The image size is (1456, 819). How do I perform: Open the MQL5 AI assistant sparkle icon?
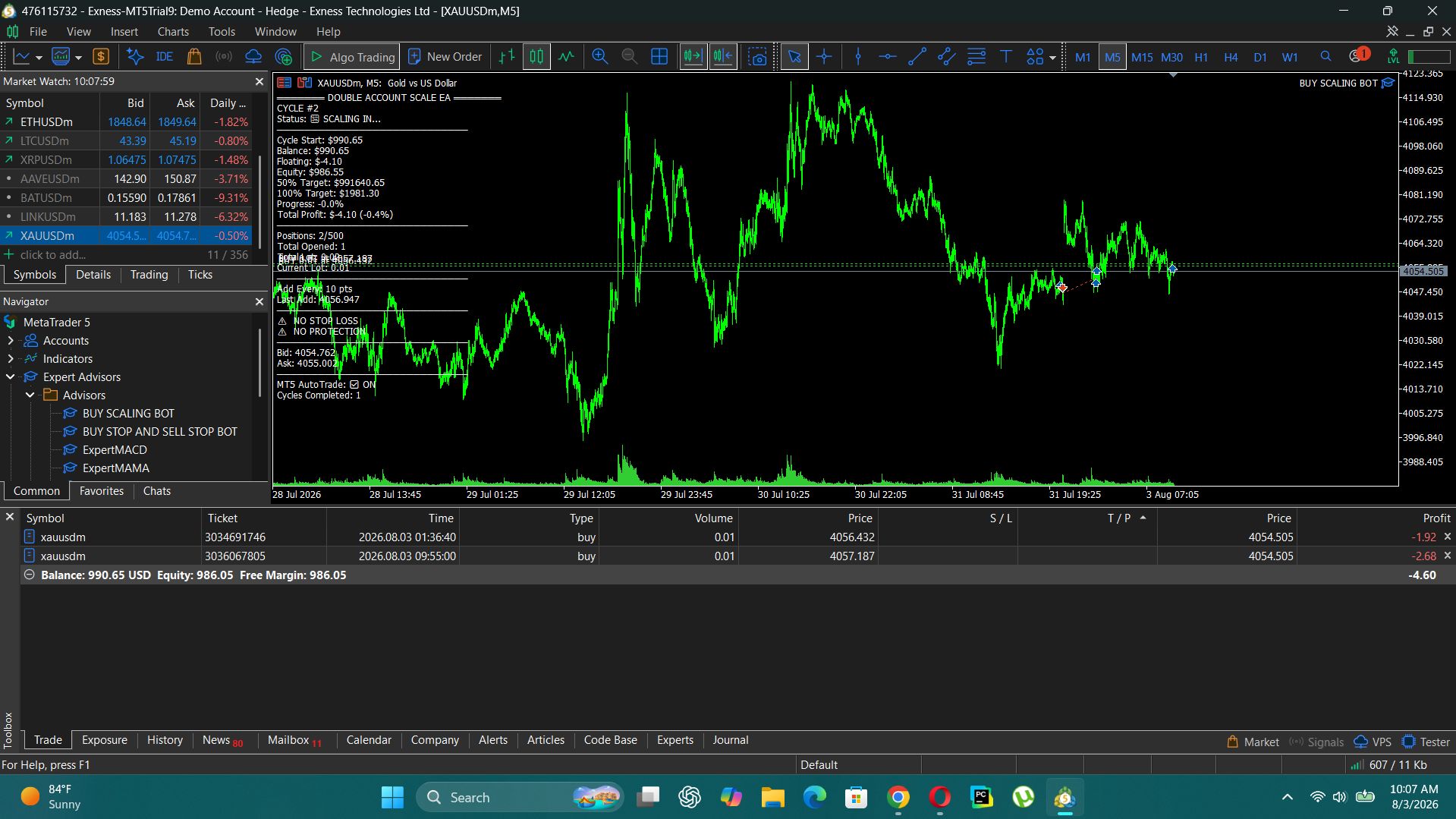[x=135, y=57]
